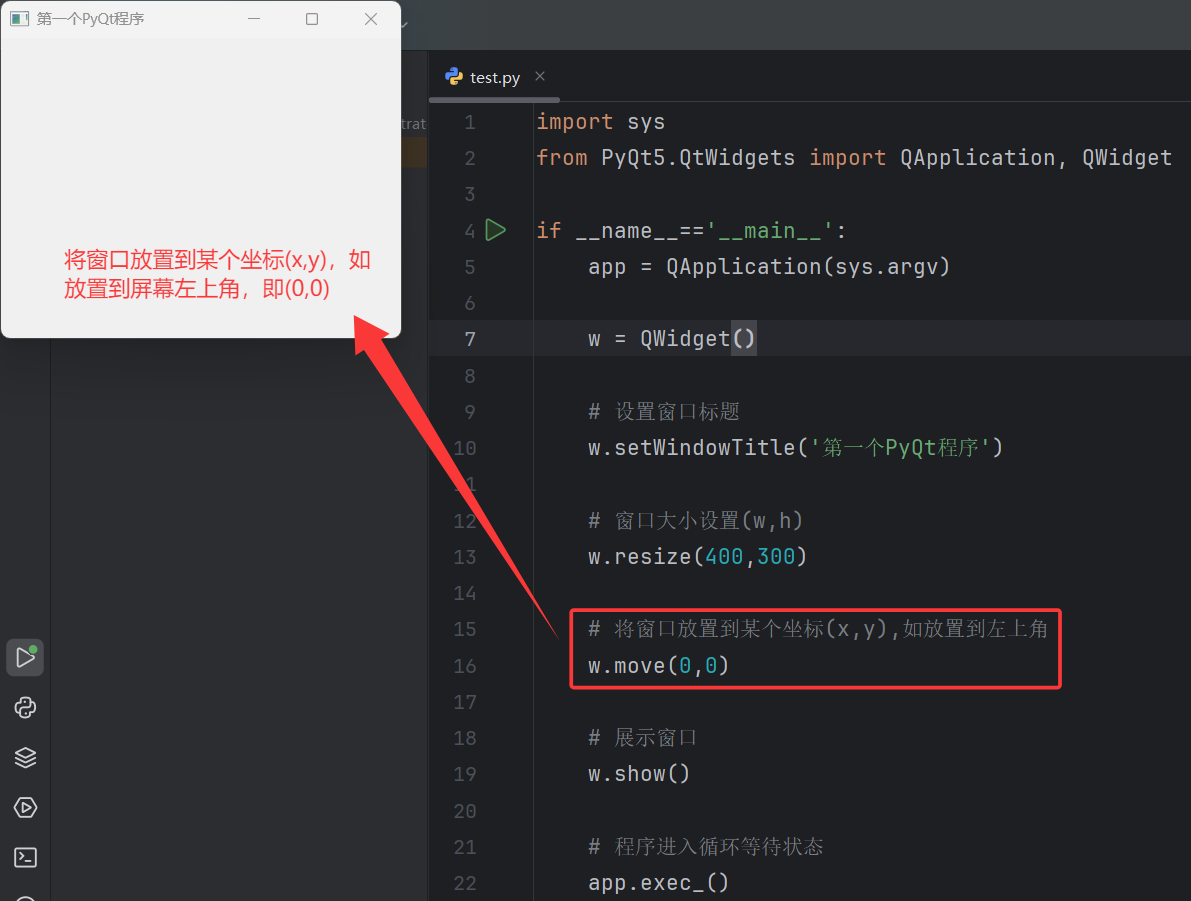Click the if __name__=='__main__' line

(691, 230)
